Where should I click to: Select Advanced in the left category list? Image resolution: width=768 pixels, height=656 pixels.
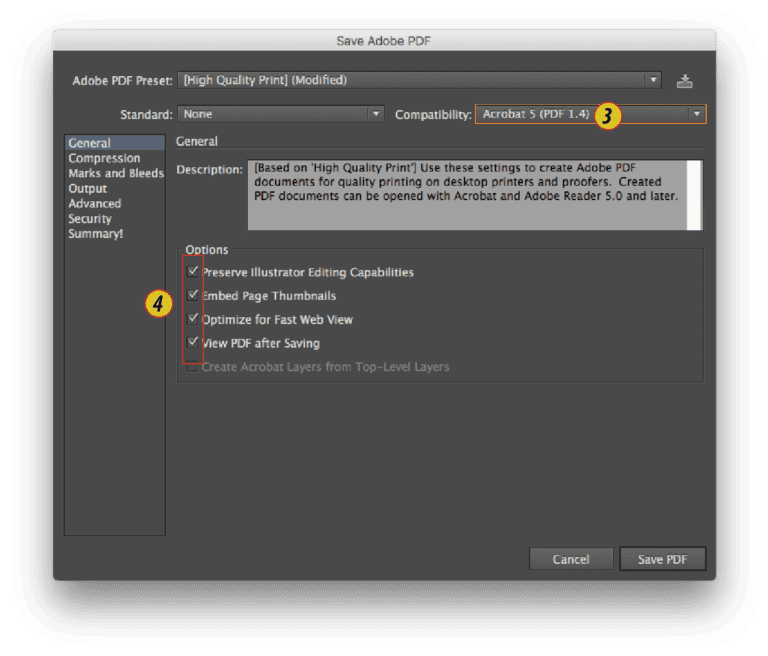(115, 204)
